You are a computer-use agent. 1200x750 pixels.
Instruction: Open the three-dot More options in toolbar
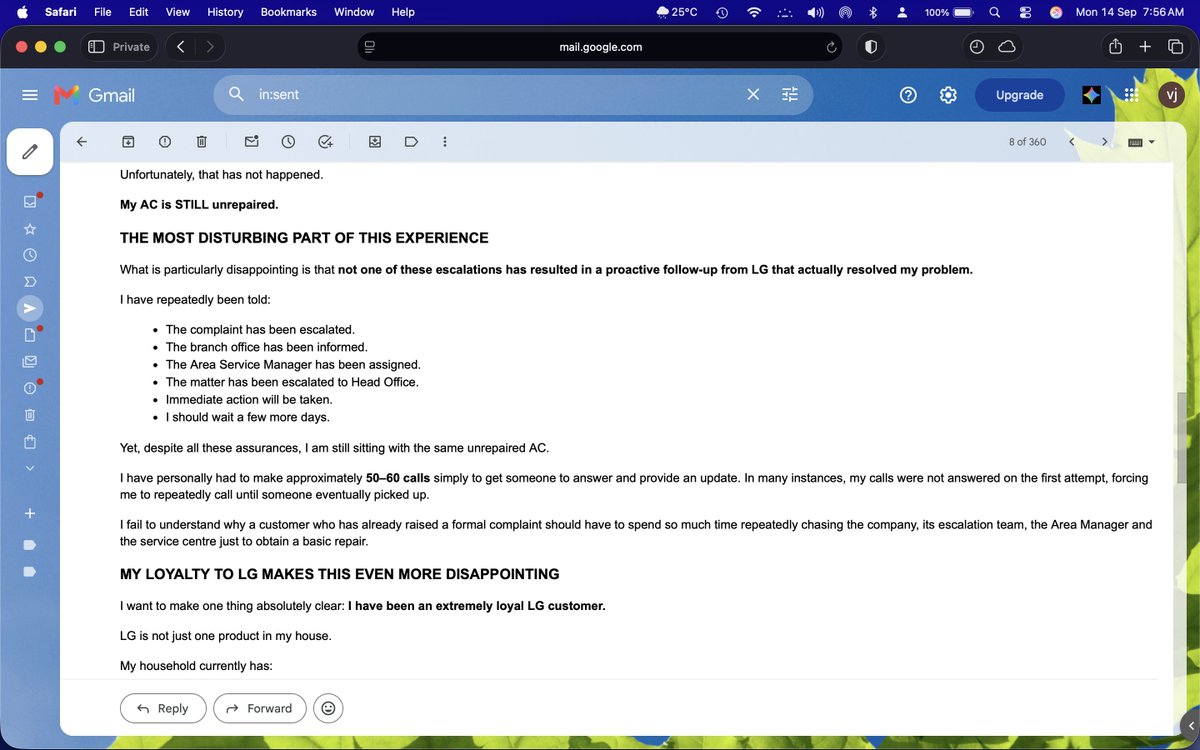click(443, 142)
